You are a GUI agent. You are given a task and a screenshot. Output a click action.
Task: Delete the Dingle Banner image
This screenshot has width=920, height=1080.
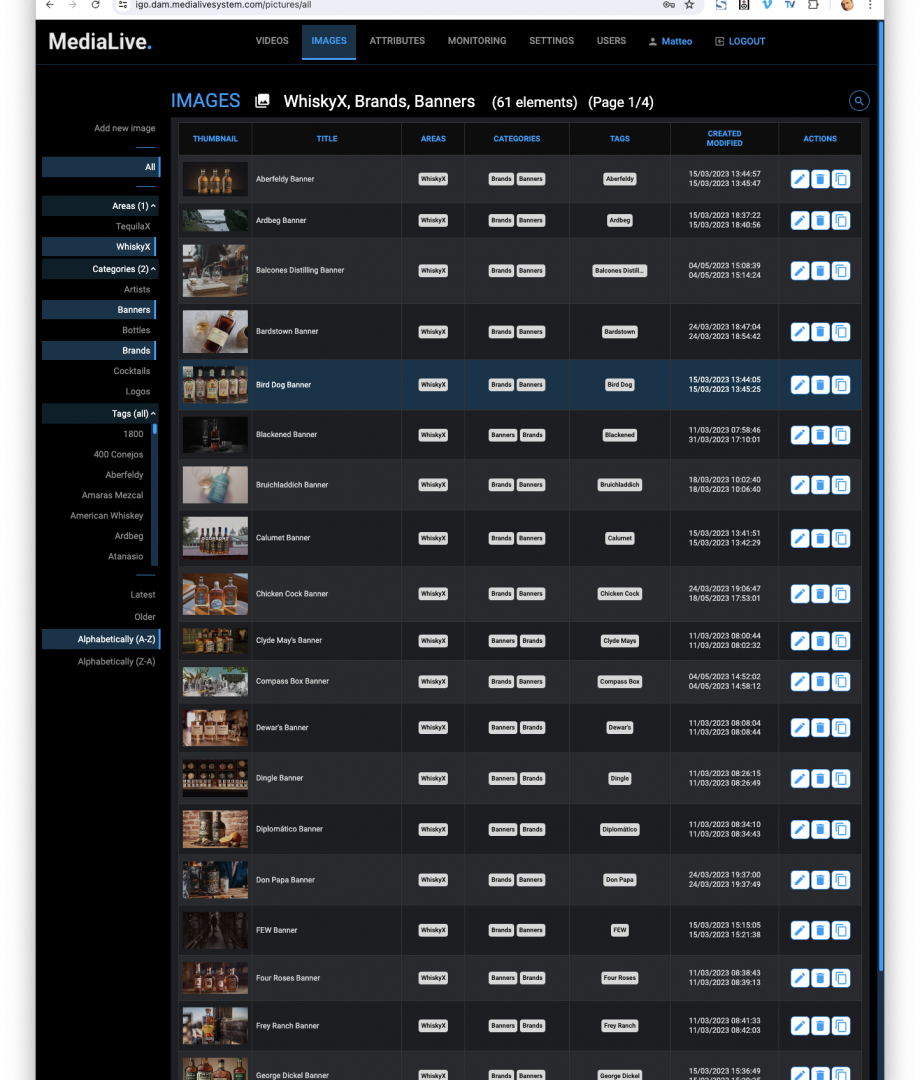pyautogui.click(x=820, y=779)
